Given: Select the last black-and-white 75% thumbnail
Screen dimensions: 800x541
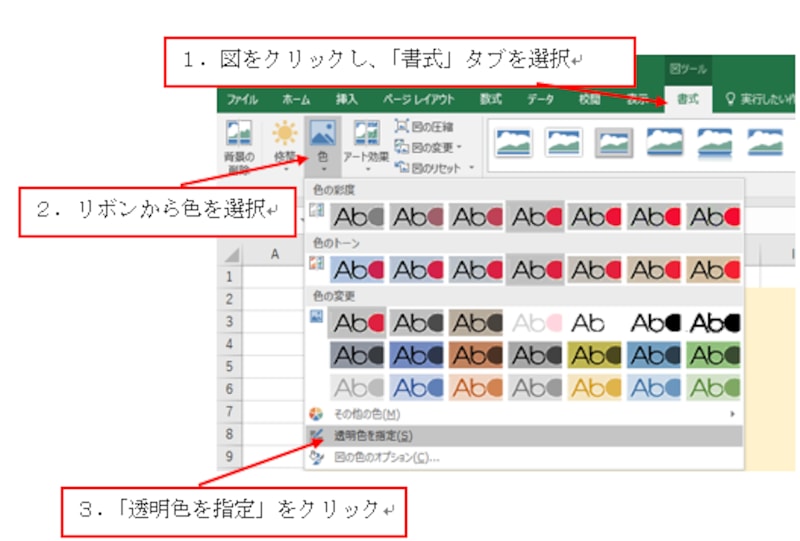Looking at the screenshot, I should 713,323.
